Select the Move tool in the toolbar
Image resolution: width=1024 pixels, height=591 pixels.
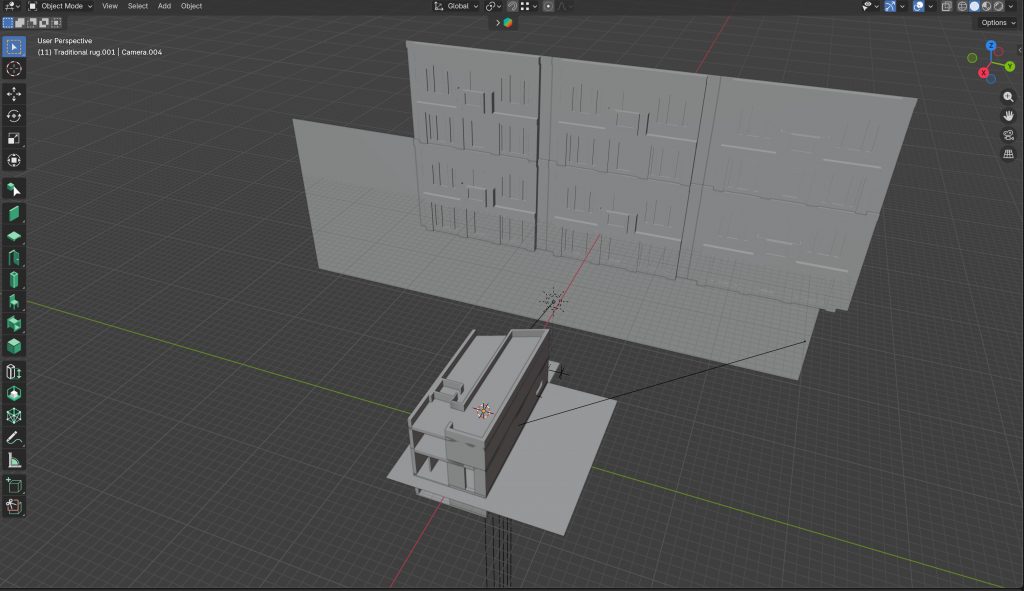point(14,94)
